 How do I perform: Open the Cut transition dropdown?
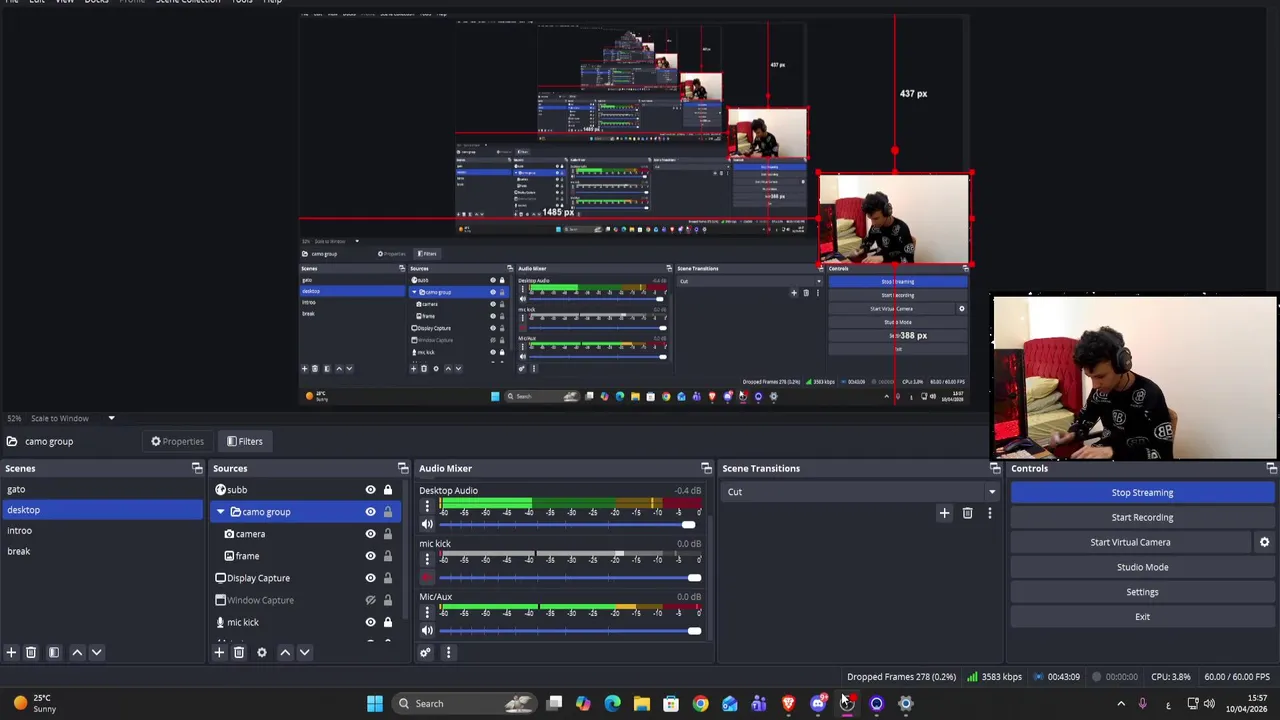(860, 491)
